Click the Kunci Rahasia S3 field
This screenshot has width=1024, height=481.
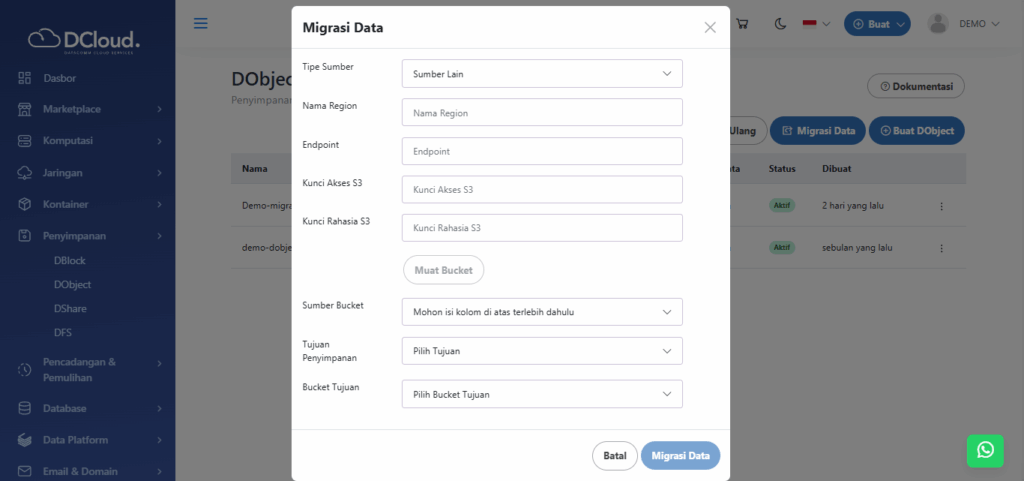(x=541, y=228)
